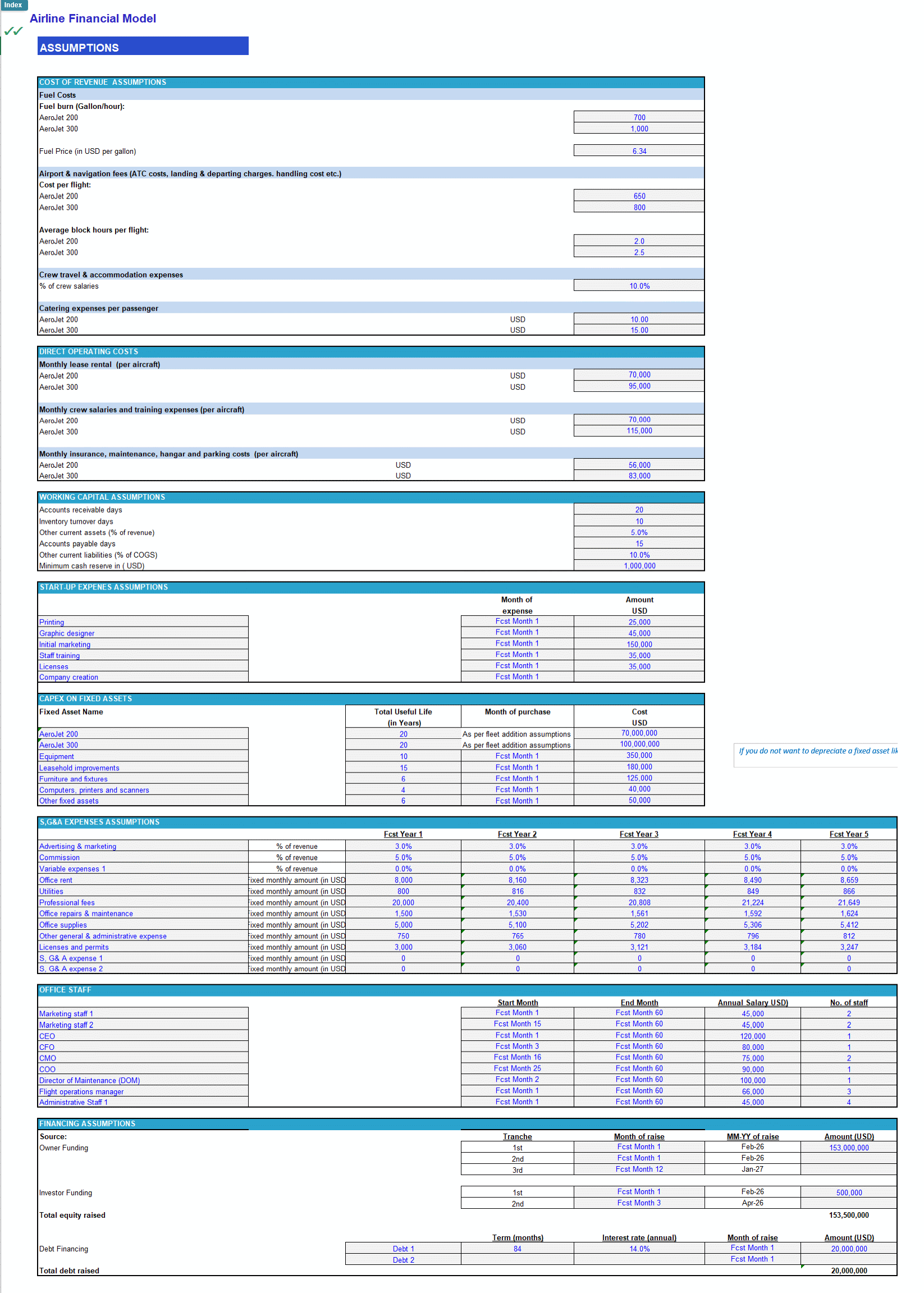Select Advertising & marketing Fcst Year 1 percentage
The width and height of the screenshot is (924, 1293).
click(x=404, y=846)
